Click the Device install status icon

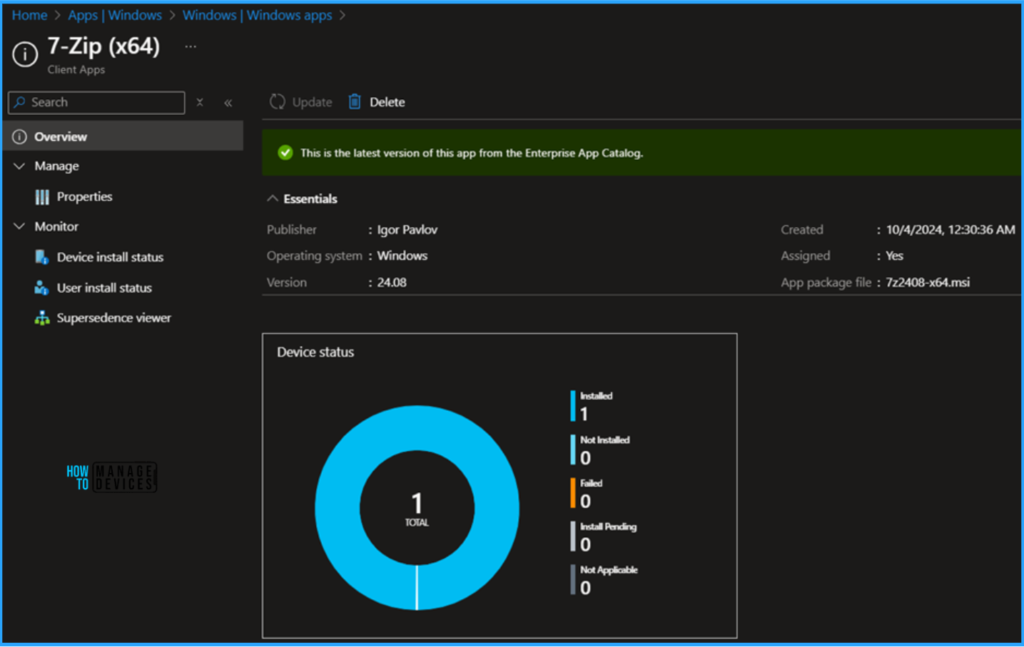click(42, 257)
